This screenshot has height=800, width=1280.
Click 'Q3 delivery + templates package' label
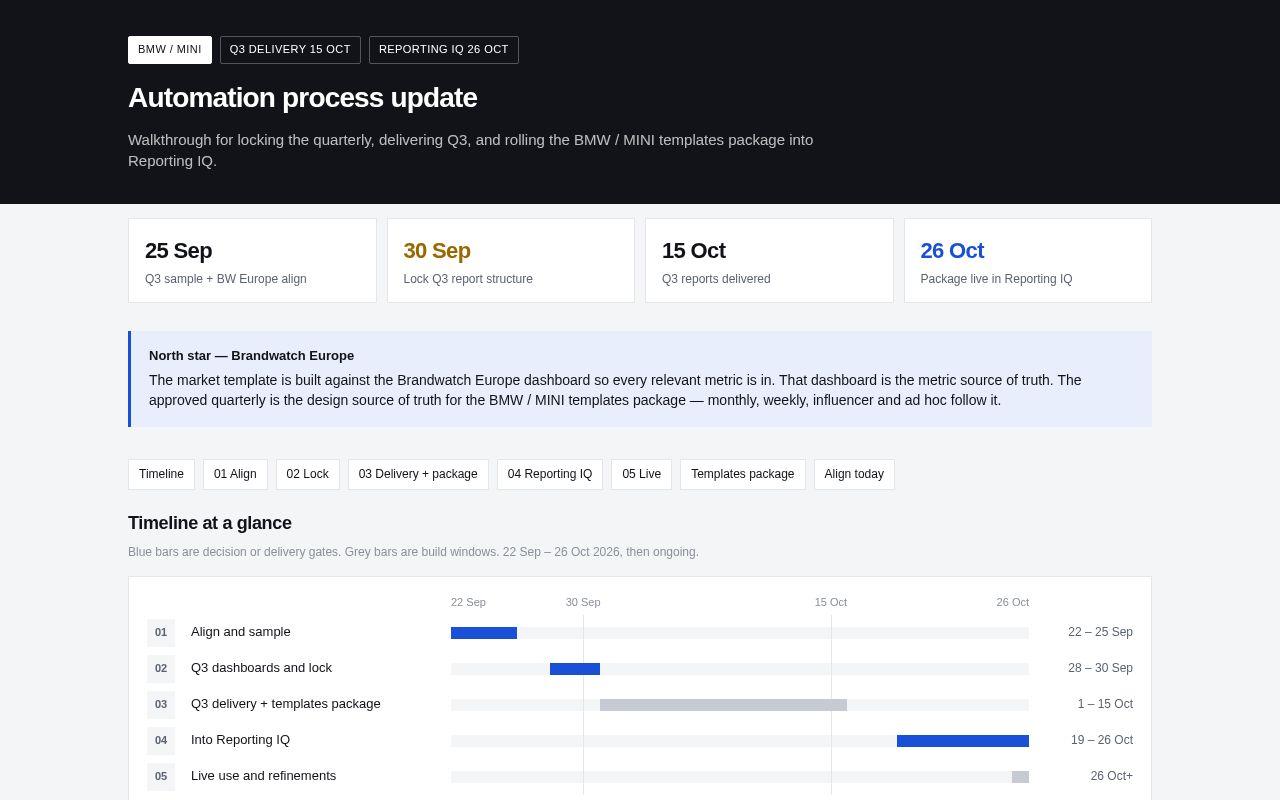tap(286, 704)
